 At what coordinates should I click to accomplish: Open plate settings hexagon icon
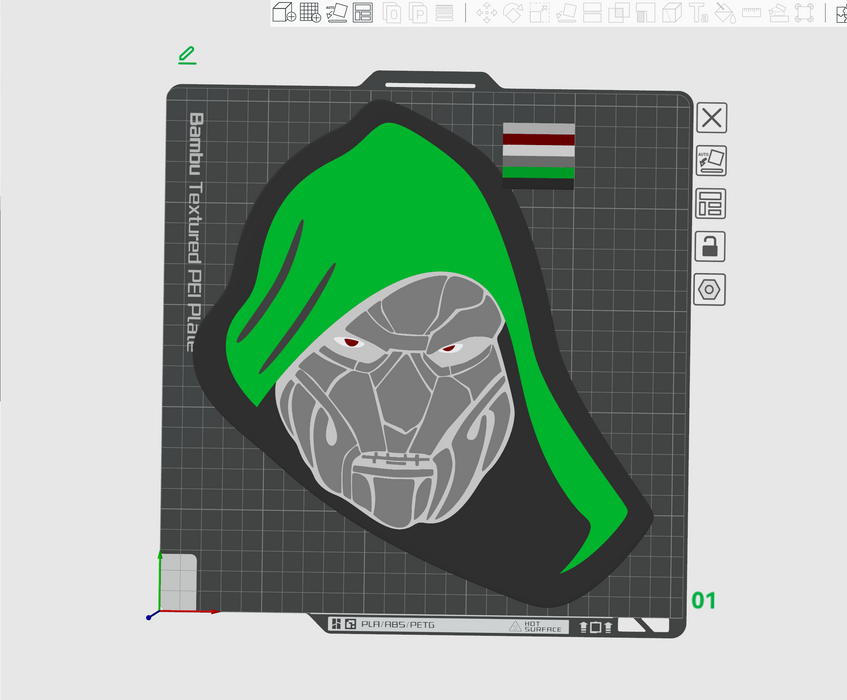[711, 290]
